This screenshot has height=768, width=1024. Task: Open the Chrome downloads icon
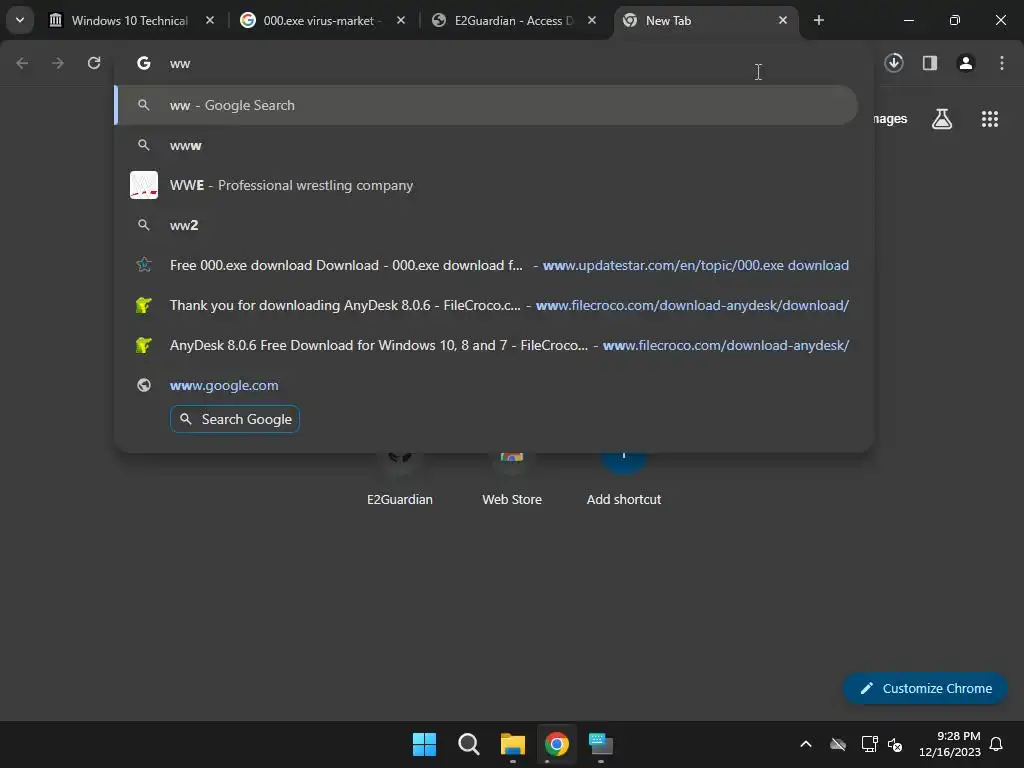coord(894,63)
